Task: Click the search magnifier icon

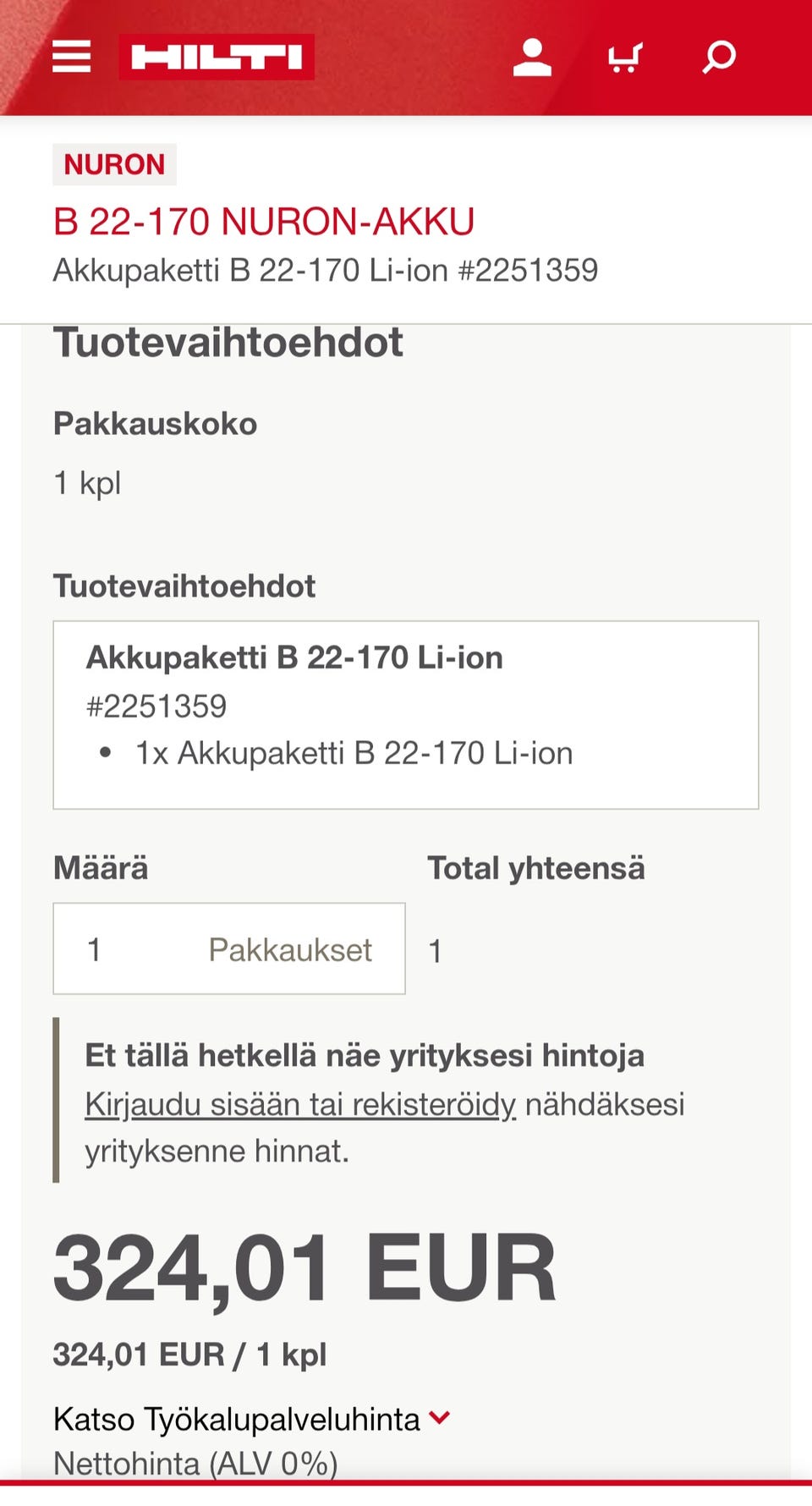Action: point(719,57)
